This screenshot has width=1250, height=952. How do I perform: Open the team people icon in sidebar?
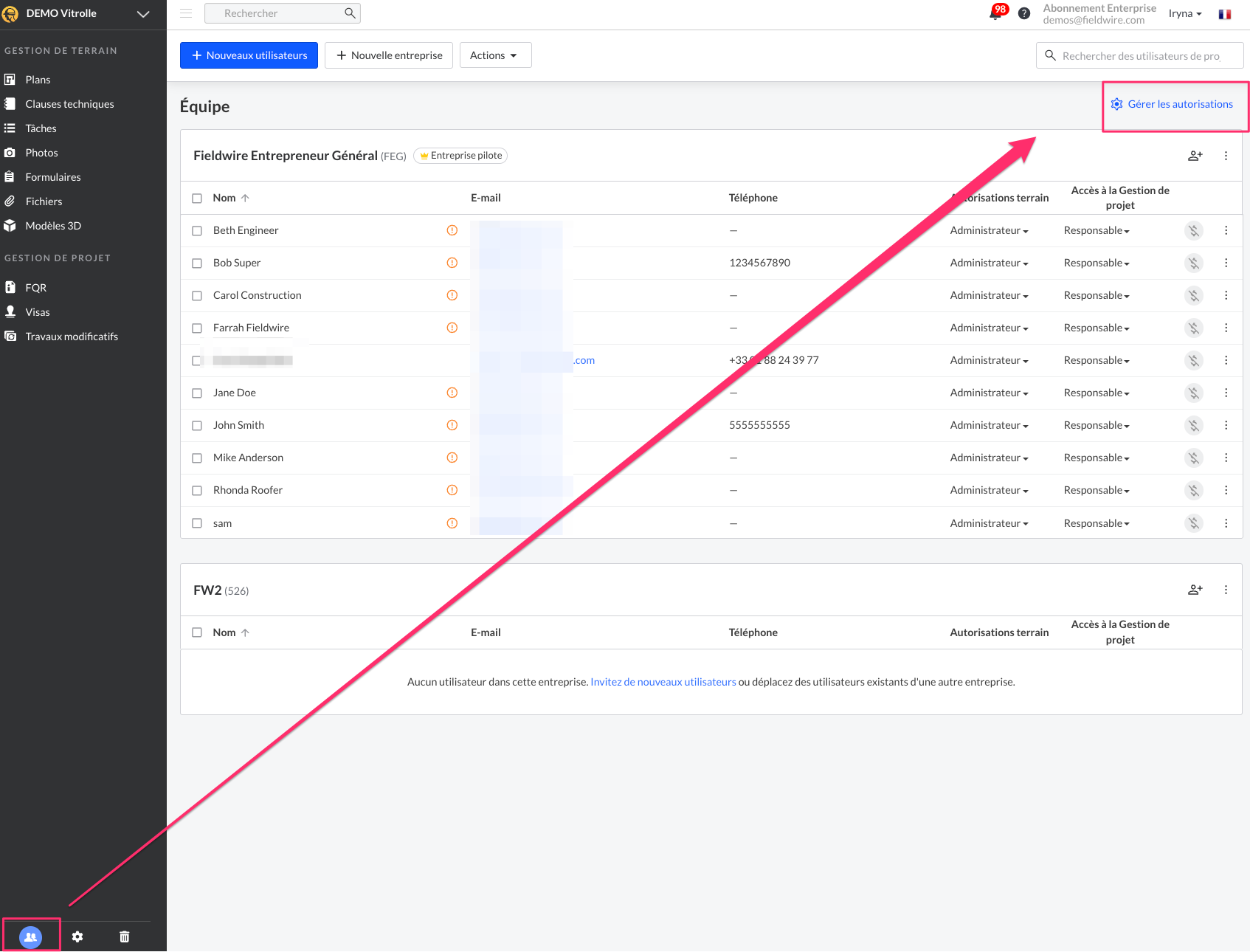pyautogui.click(x=30, y=937)
